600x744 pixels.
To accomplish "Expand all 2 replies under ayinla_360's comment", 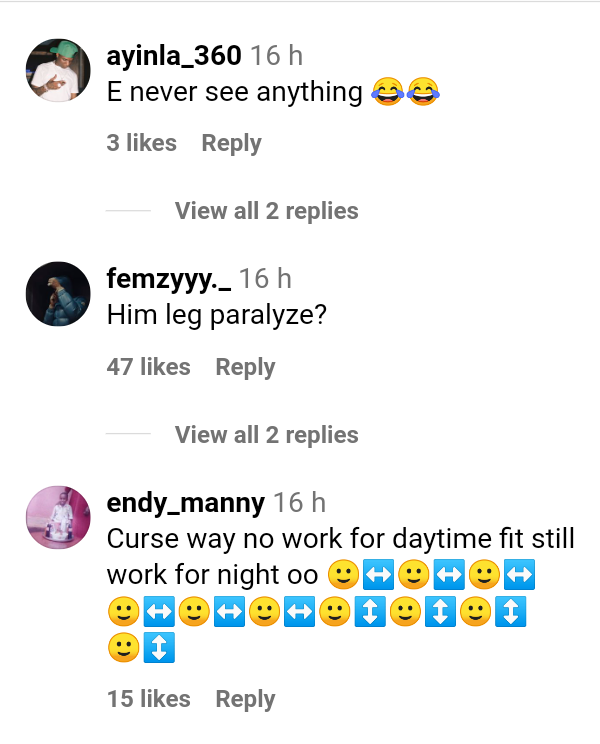I will tap(266, 211).
